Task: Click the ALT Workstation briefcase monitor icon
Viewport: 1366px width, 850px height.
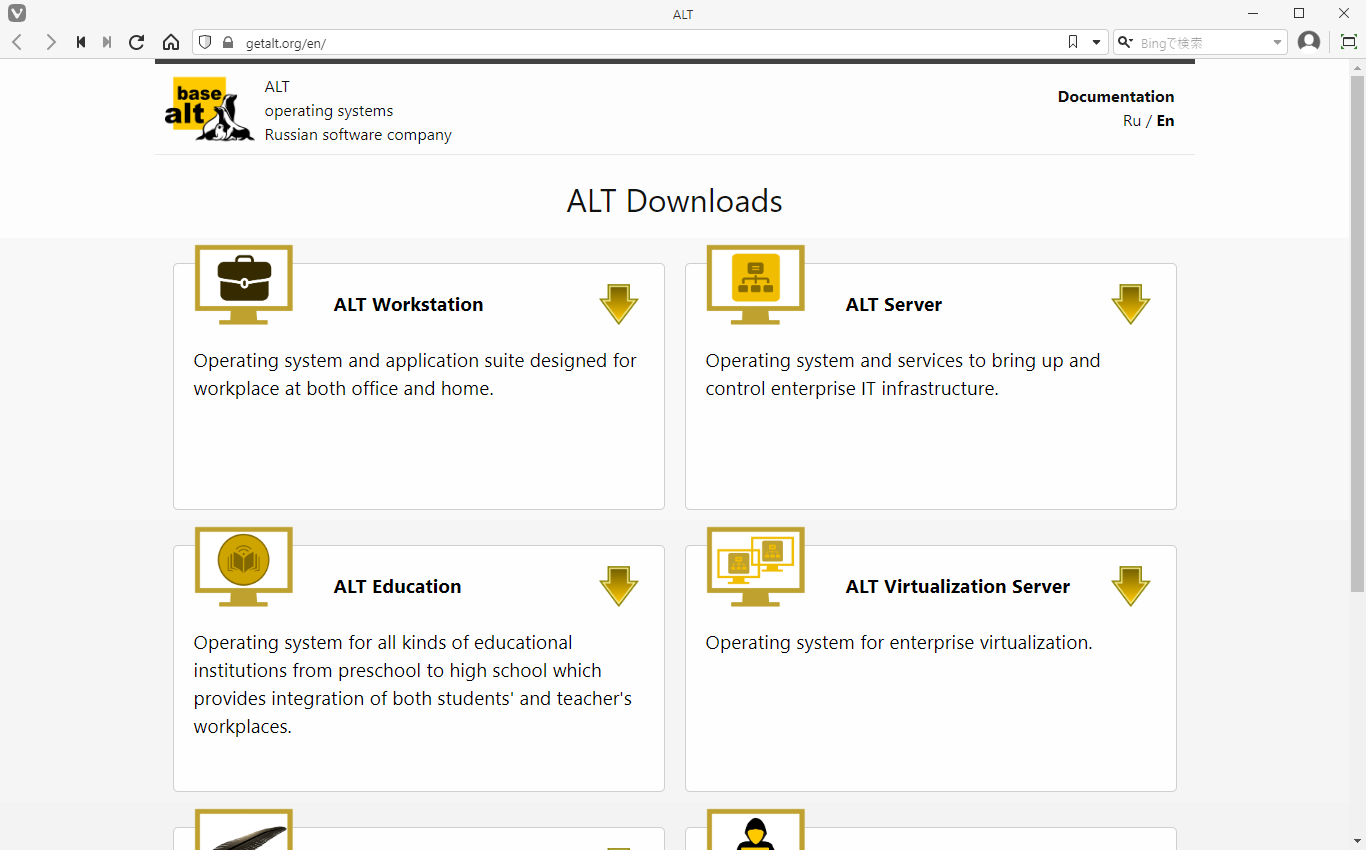Action: click(x=244, y=285)
